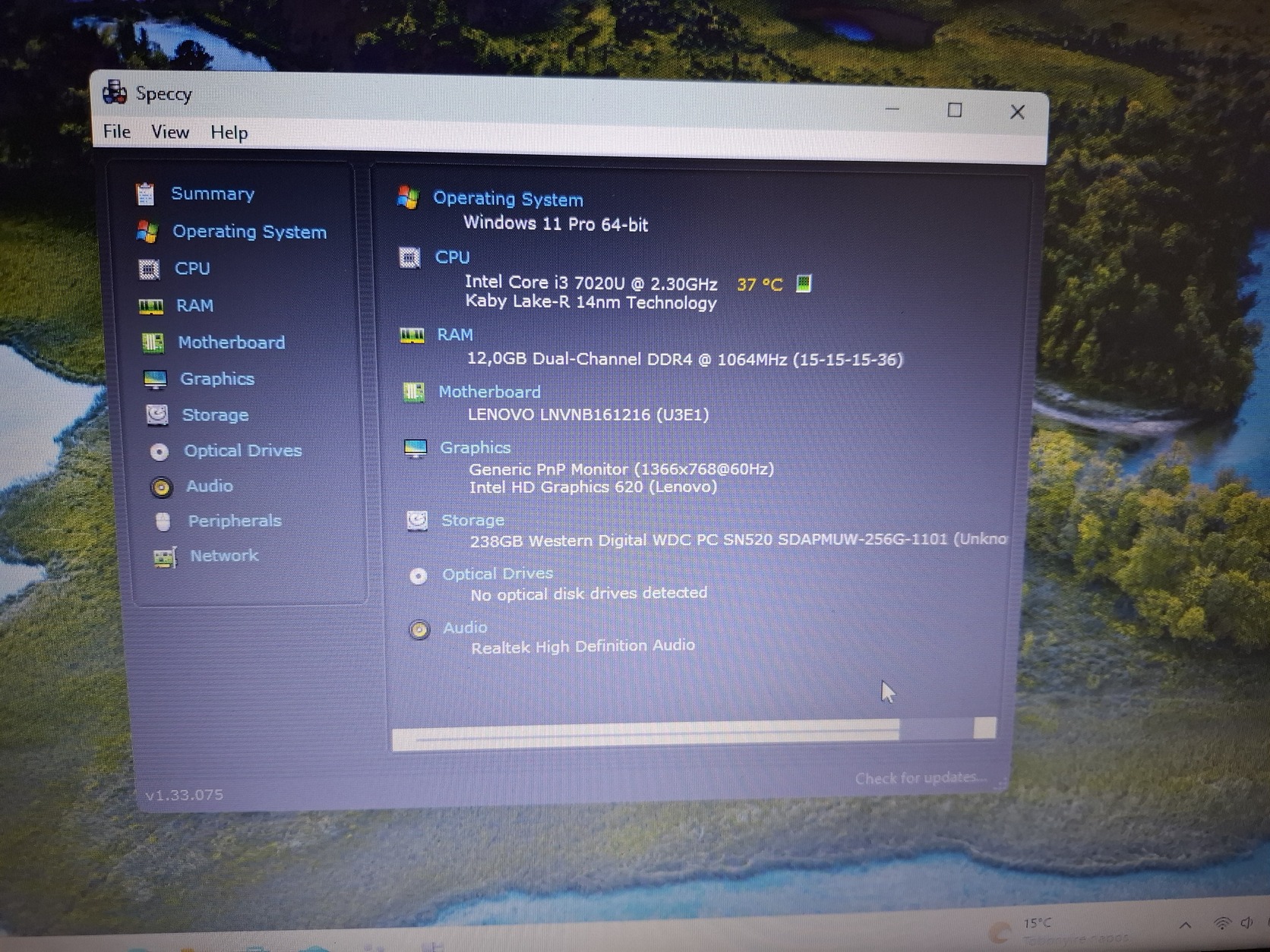1270x952 pixels.
Task: Open the Optical Drives heading link in summary
Action: click(498, 574)
